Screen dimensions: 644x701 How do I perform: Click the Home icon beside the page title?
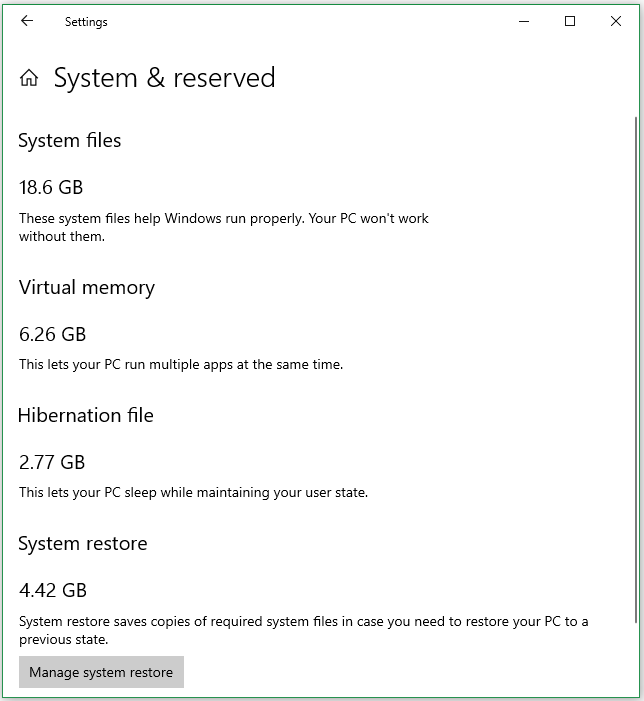pos(29,78)
